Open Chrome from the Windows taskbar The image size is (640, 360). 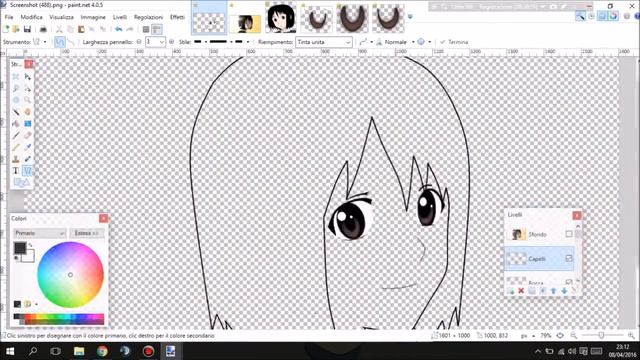(x=102, y=351)
